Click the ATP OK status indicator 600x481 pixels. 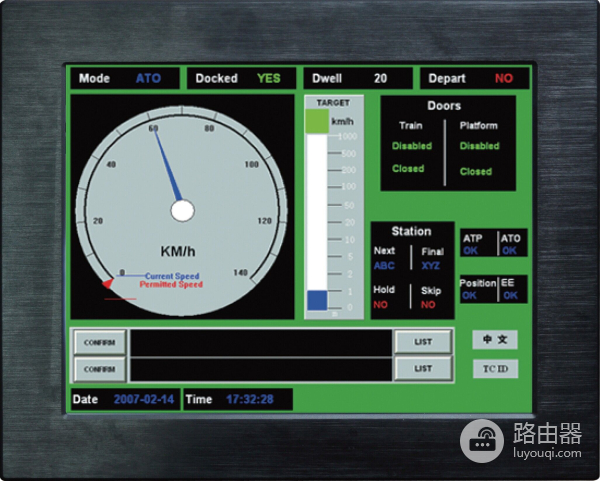tap(471, 251)
